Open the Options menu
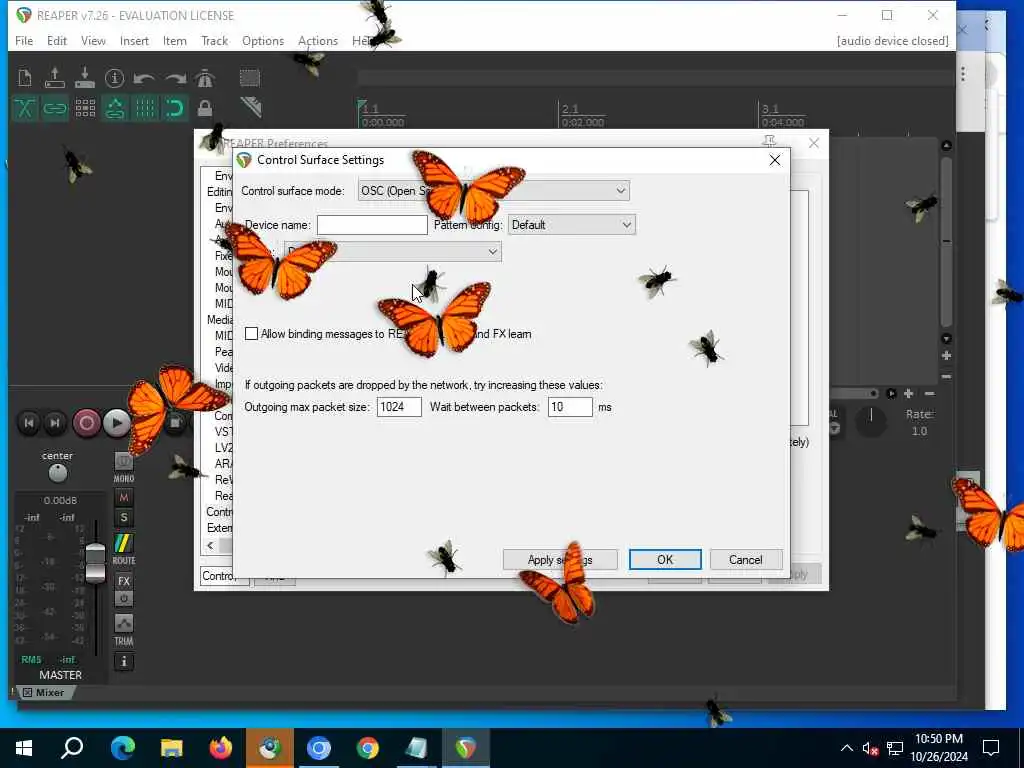Image resolution: width=1024 pixels, height=768 pixels. pos(263,40)
